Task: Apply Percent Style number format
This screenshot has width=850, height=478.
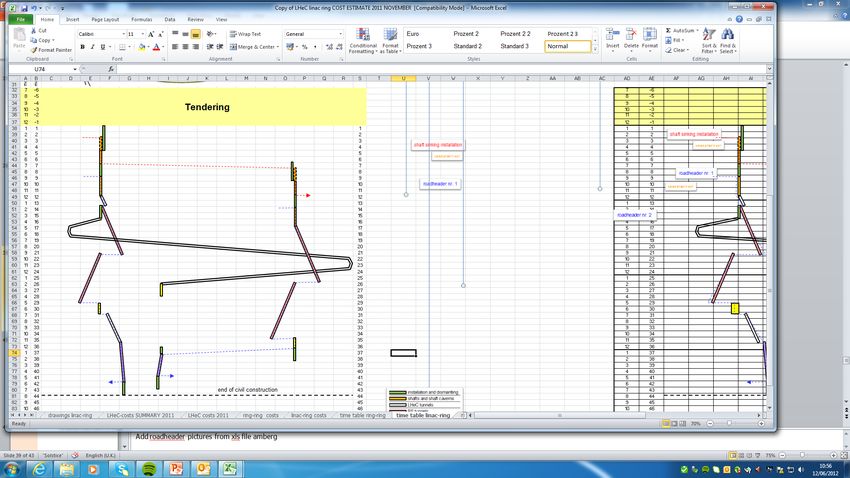Action: tap(305, 47)
